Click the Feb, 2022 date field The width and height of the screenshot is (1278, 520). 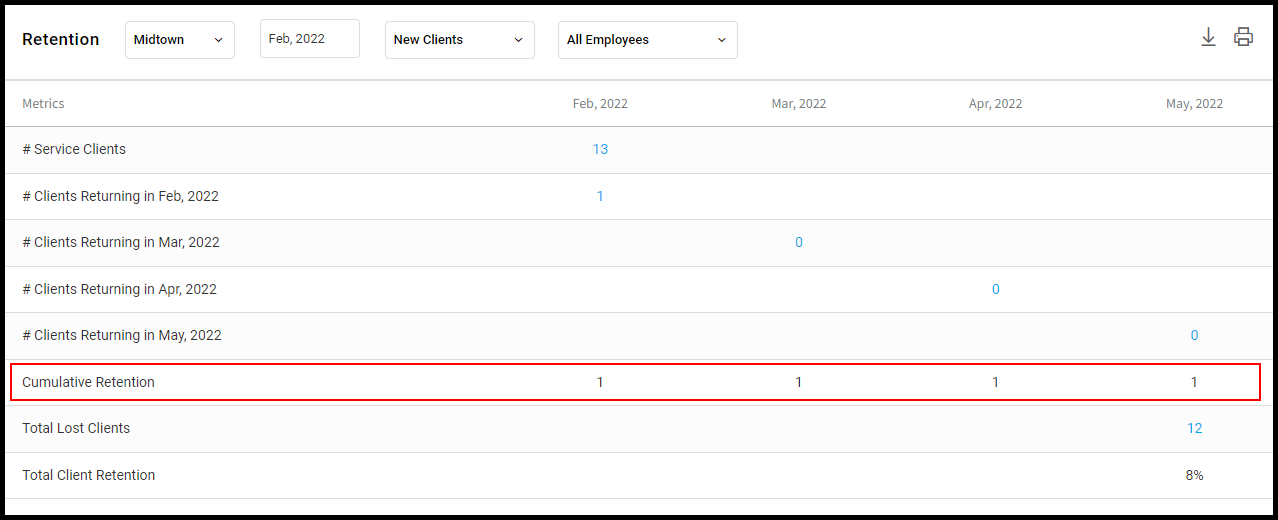coord(310,39)
